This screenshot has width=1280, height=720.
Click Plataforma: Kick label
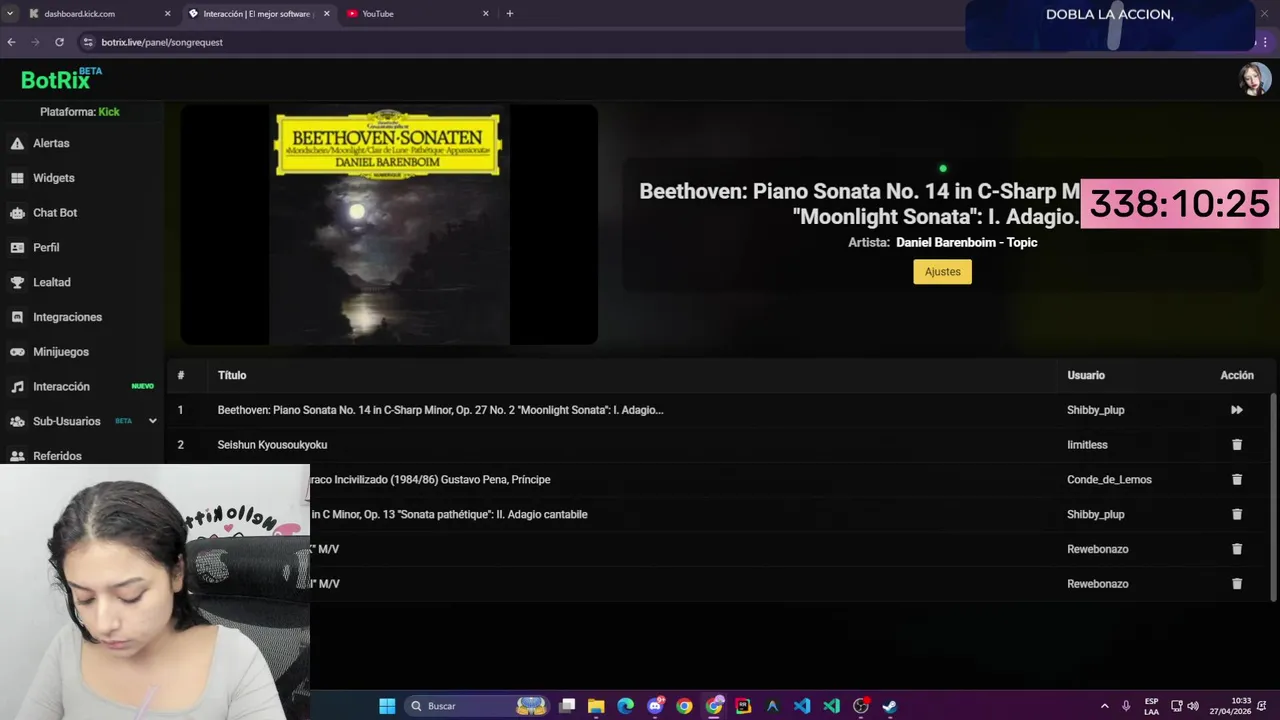pyautogui.click(x=80, y=112)
